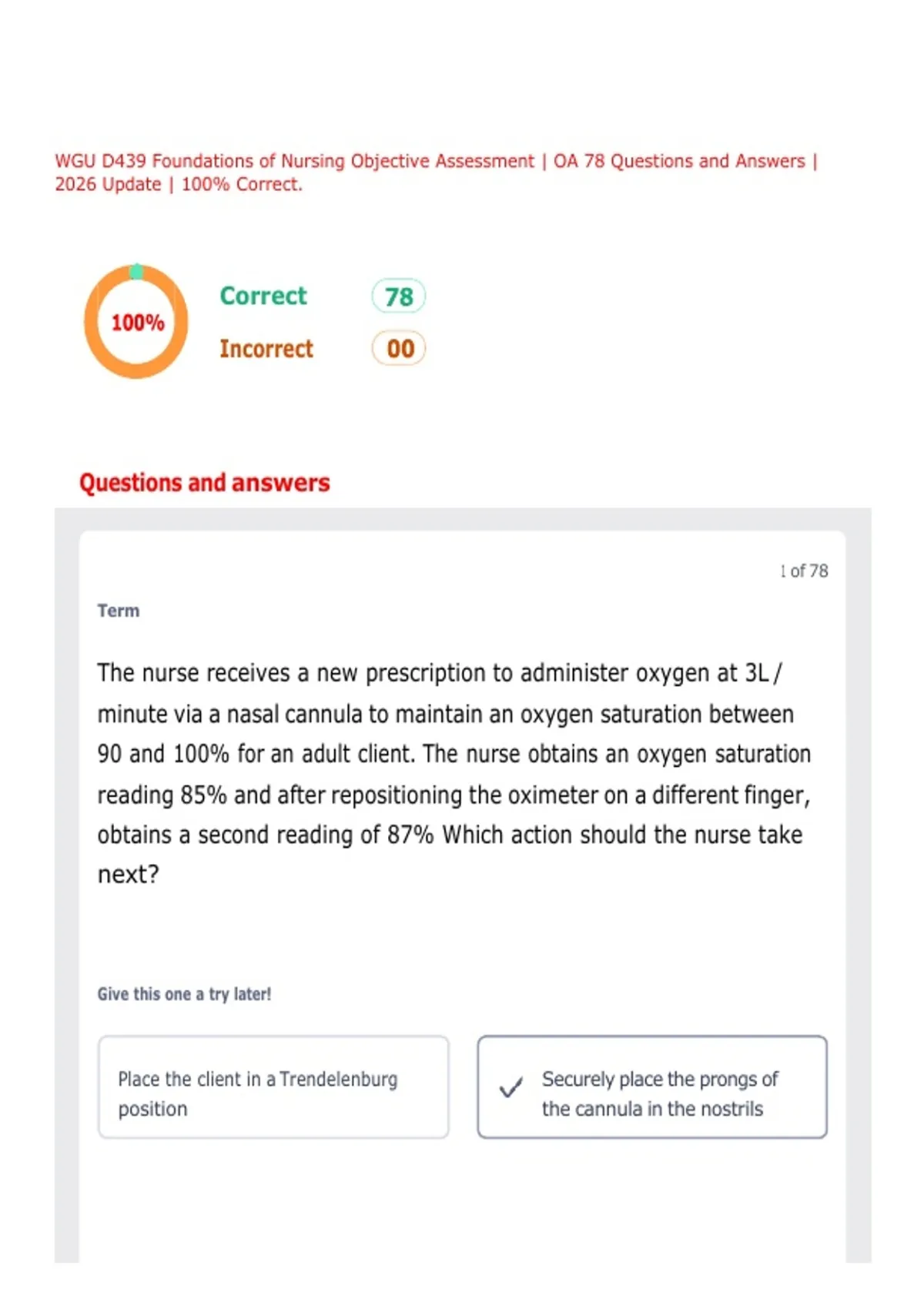Click the empty card area below the answers
This screenshot has width=924, height=1309.
pos(462,1201)
